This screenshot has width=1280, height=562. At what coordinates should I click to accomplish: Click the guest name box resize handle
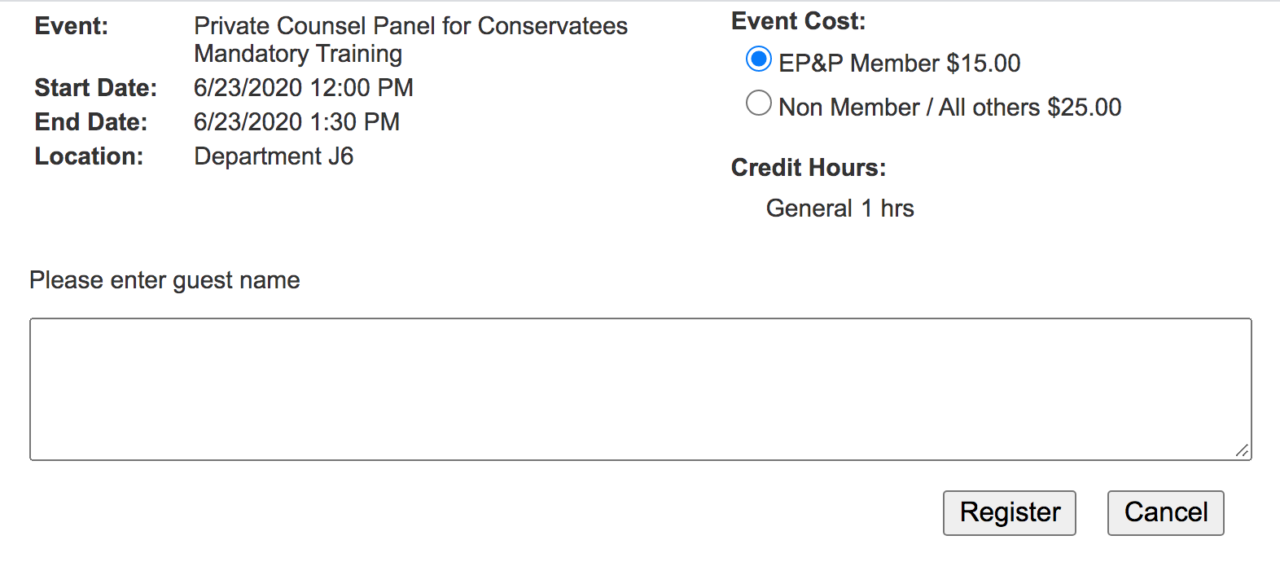point(1242,451)
